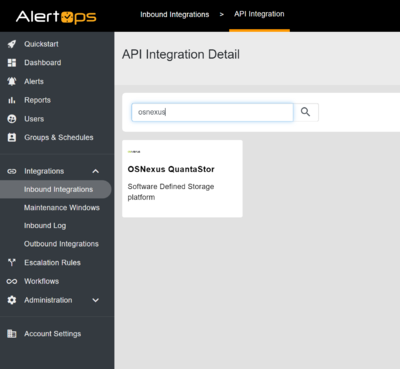
Task: Click the Workflows infinity icon
Action: click(12, 281)
